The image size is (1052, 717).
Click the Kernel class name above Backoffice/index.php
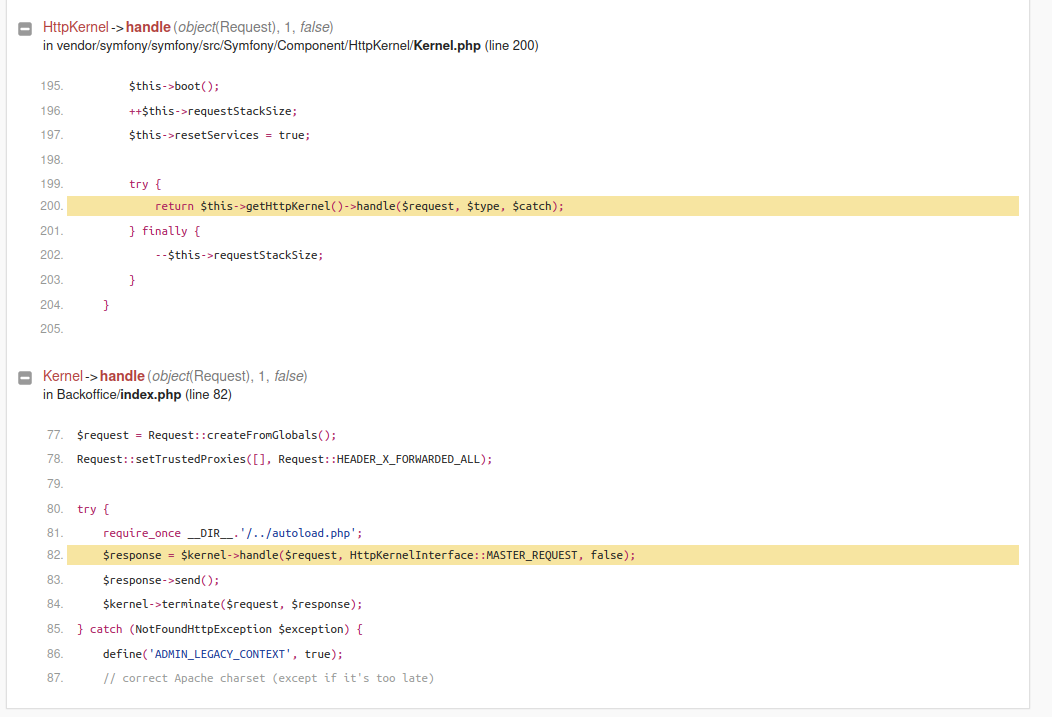(x=63, y=376)
